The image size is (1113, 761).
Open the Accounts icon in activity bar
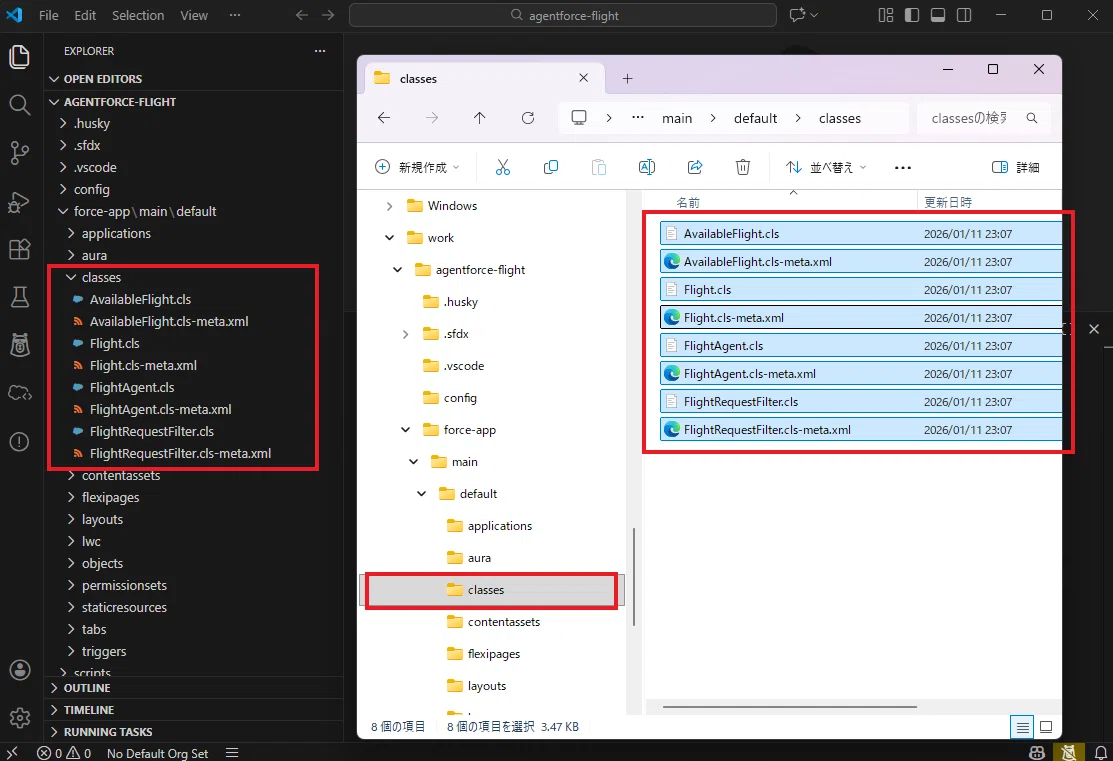point(19,669)
